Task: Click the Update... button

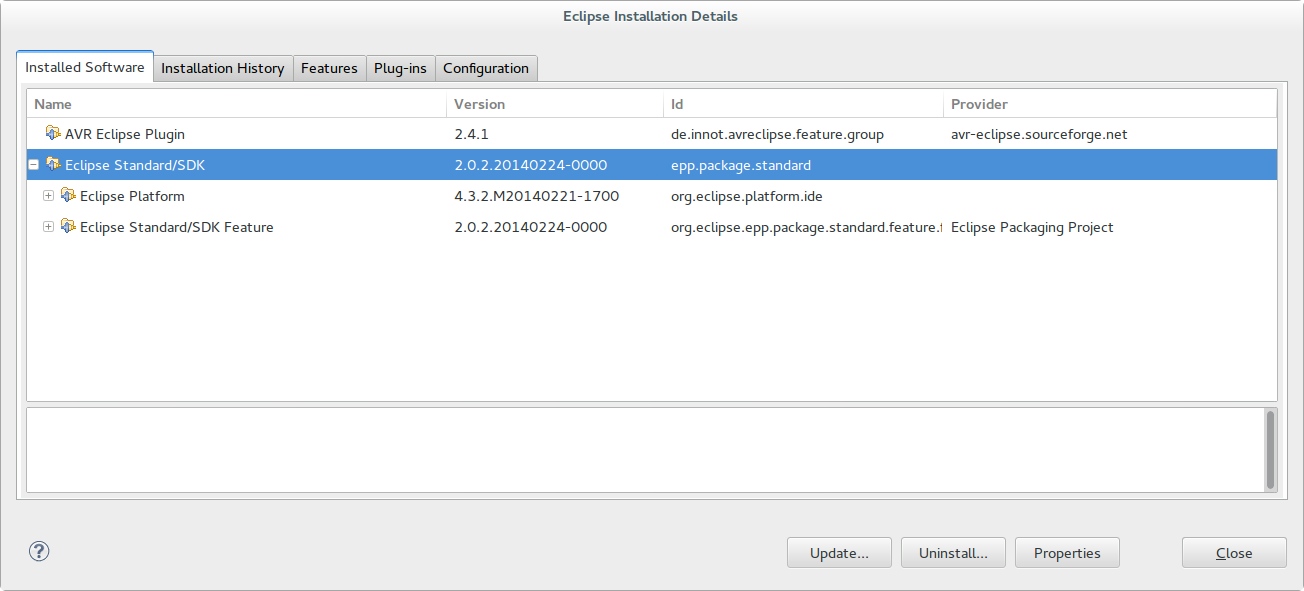Action: pos(839,553)
